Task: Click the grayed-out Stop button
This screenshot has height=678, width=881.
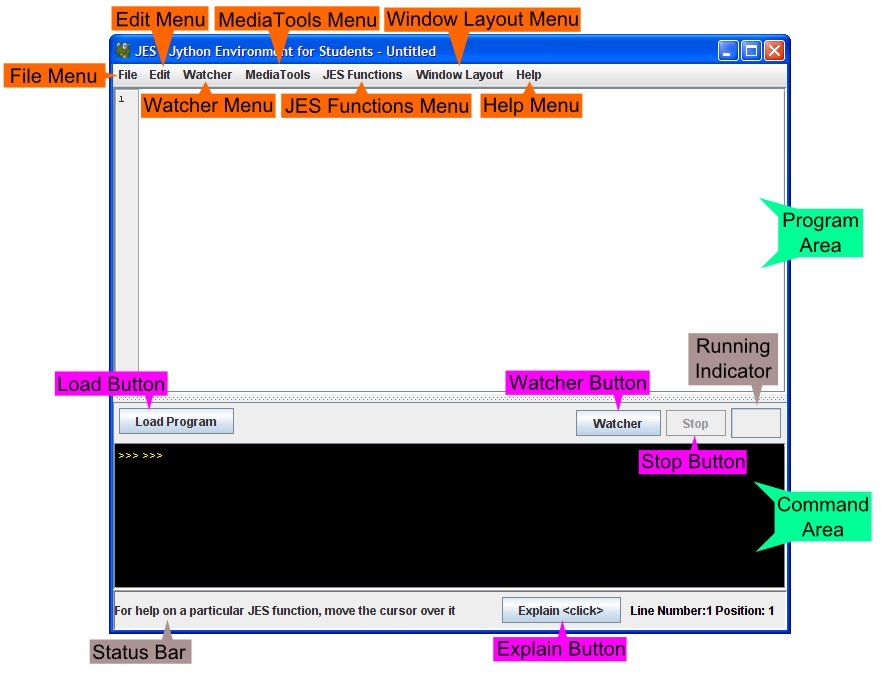Action: pos(695,423)
